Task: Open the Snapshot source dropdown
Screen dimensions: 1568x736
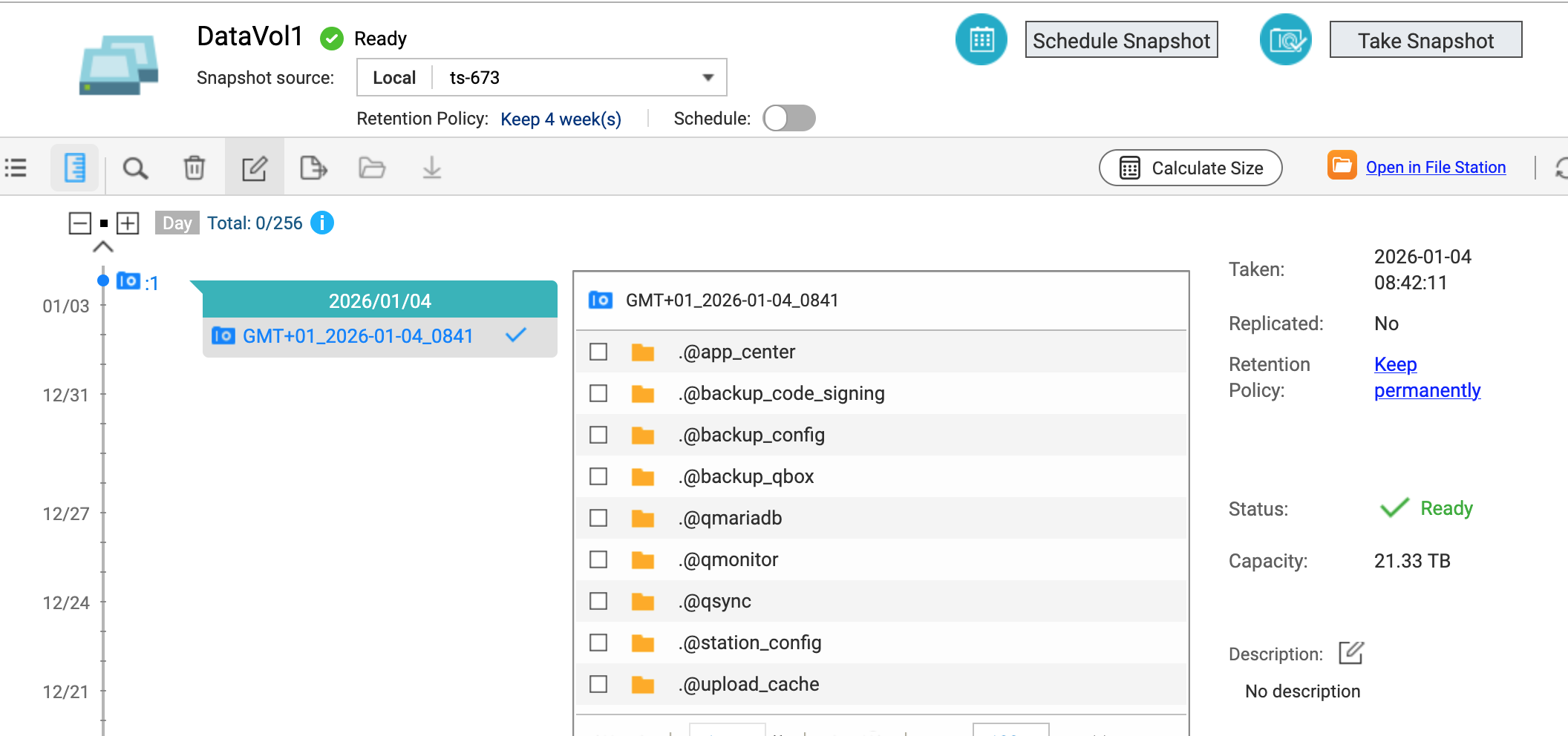Action: pos(708,78)
